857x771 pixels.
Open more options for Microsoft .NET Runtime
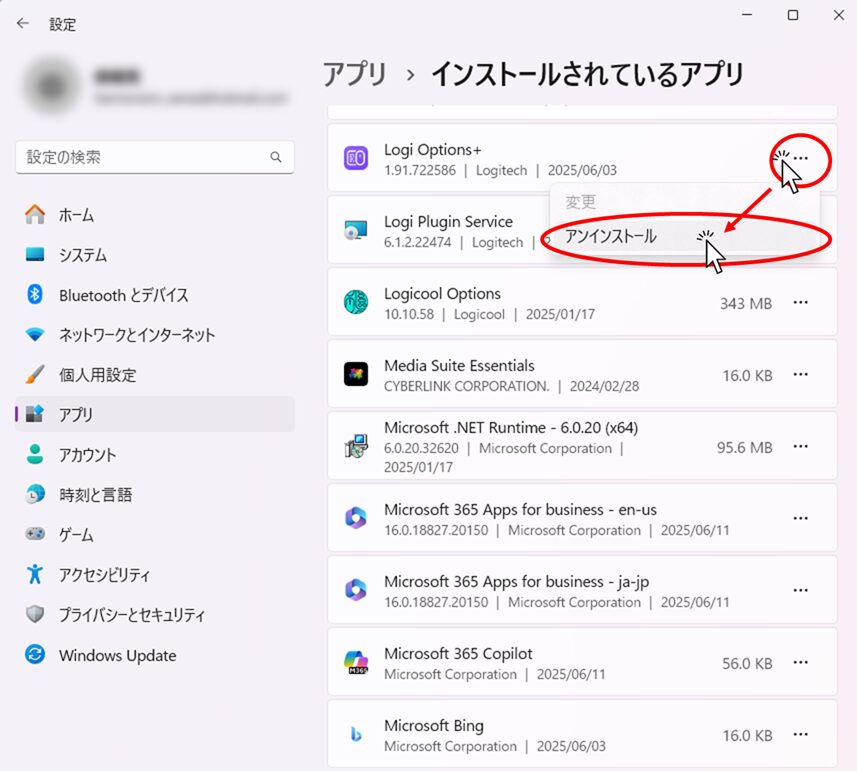pos(801,446)
